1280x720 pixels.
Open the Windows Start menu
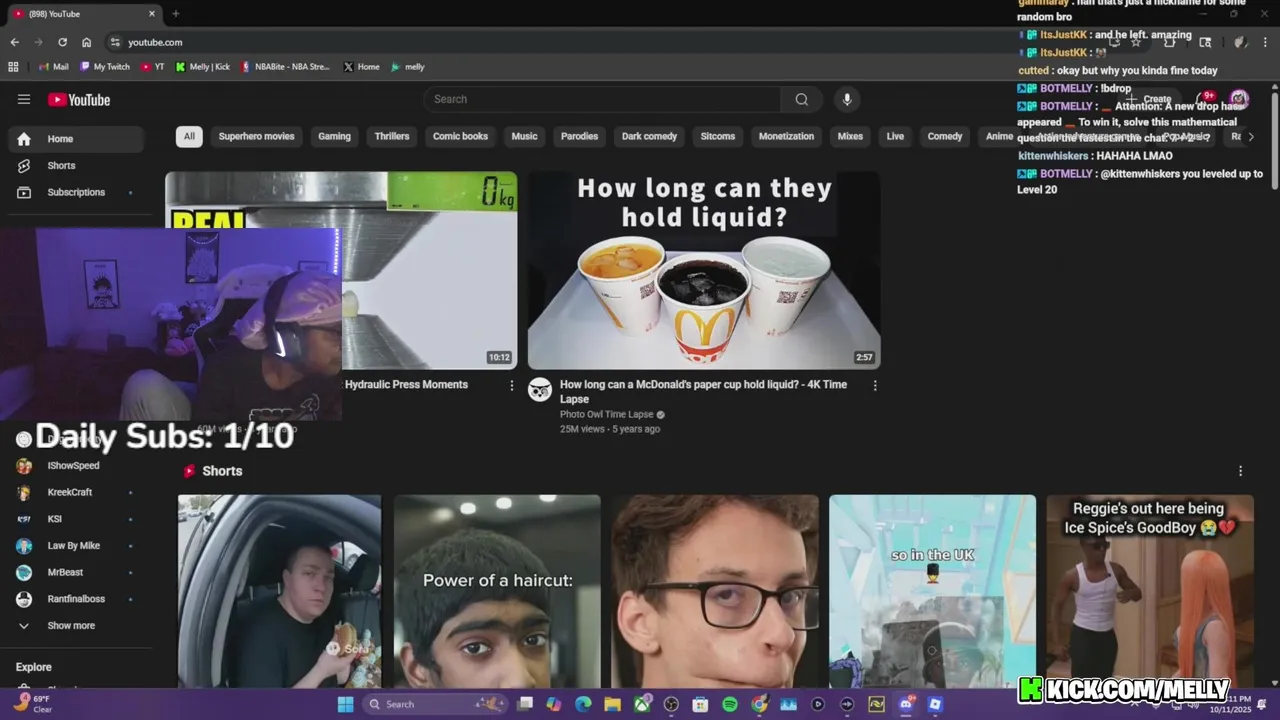[x=345, y=704]
